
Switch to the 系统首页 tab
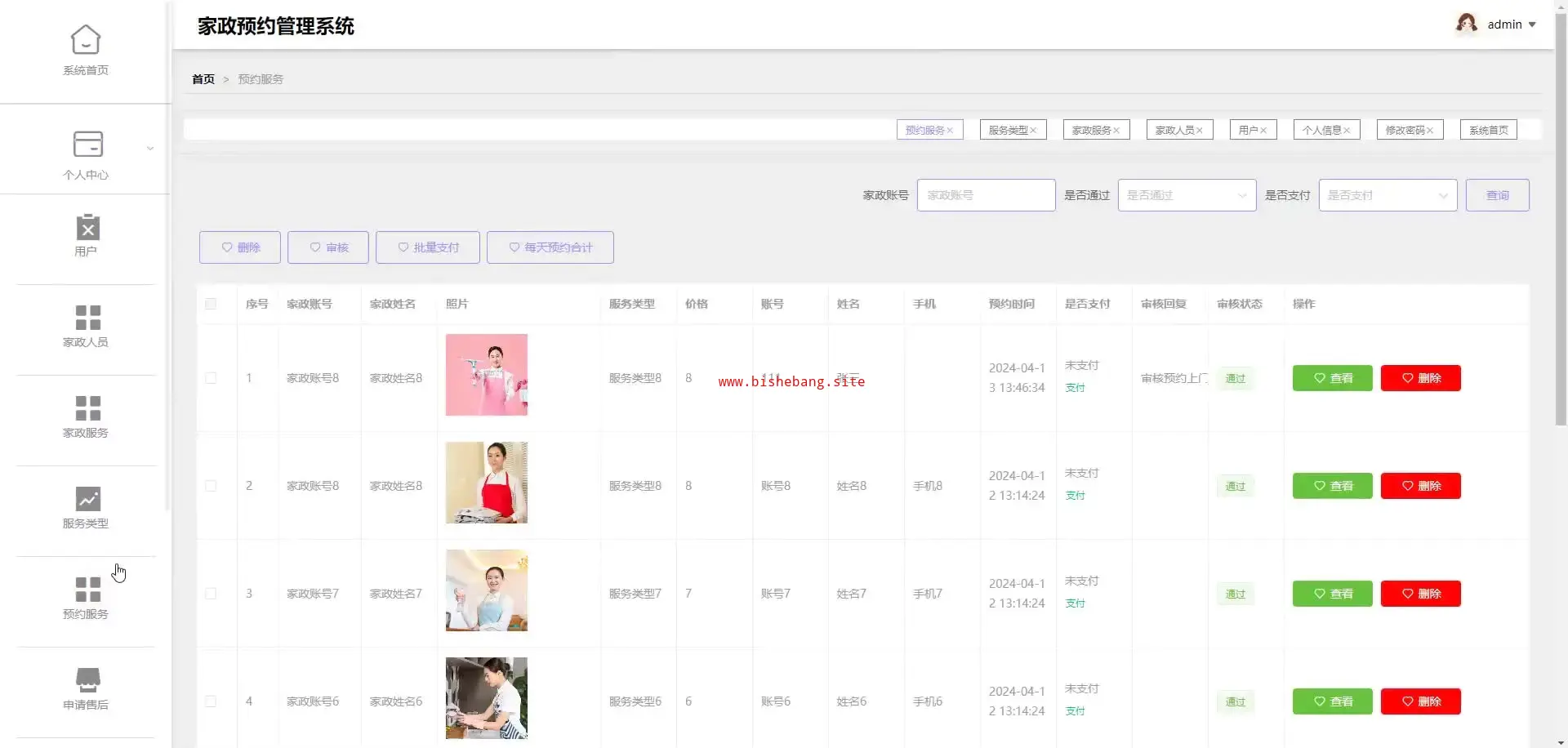(x=1488, y=130)
